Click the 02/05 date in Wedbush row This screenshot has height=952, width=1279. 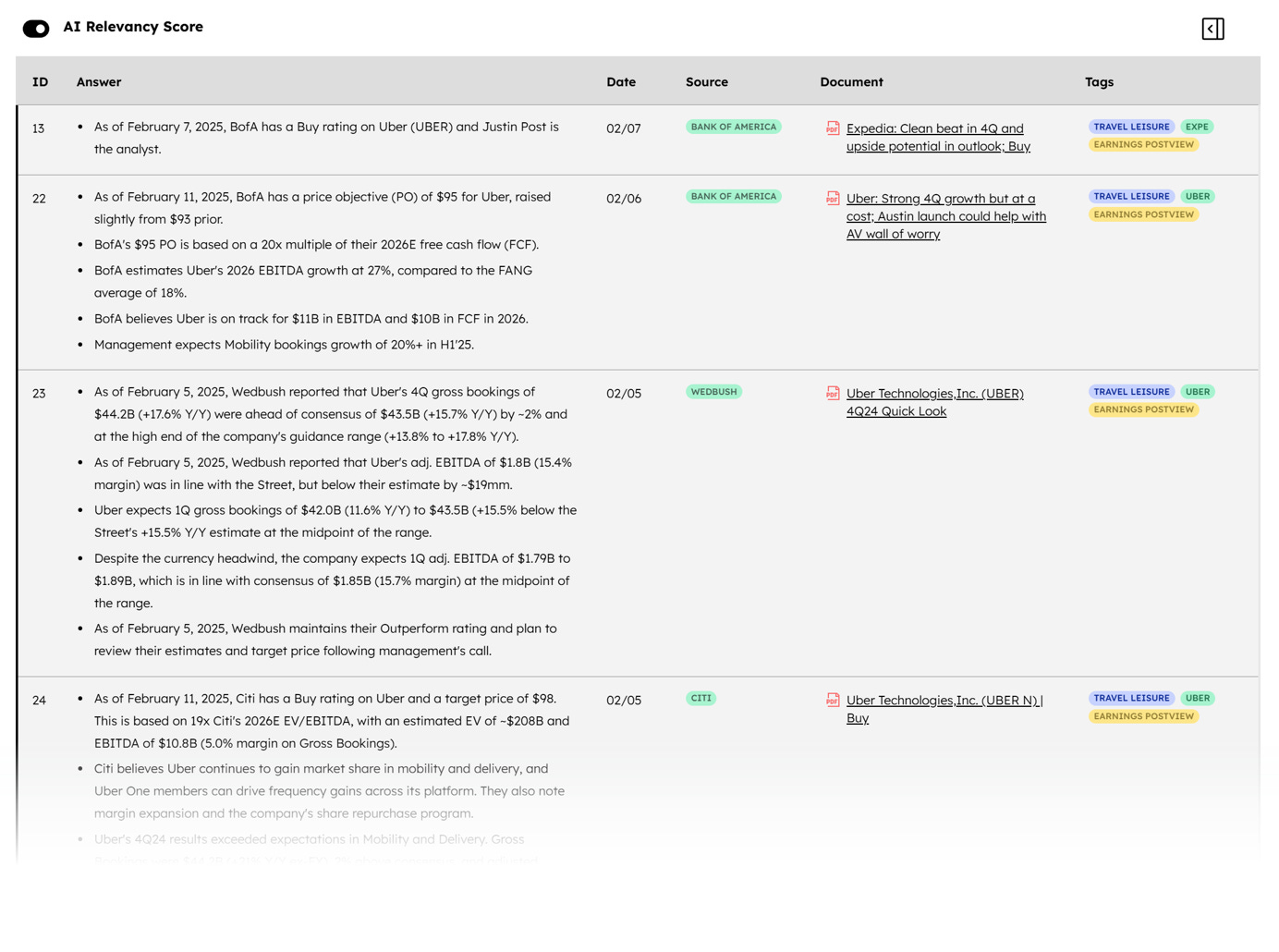(x=623, y=394)
